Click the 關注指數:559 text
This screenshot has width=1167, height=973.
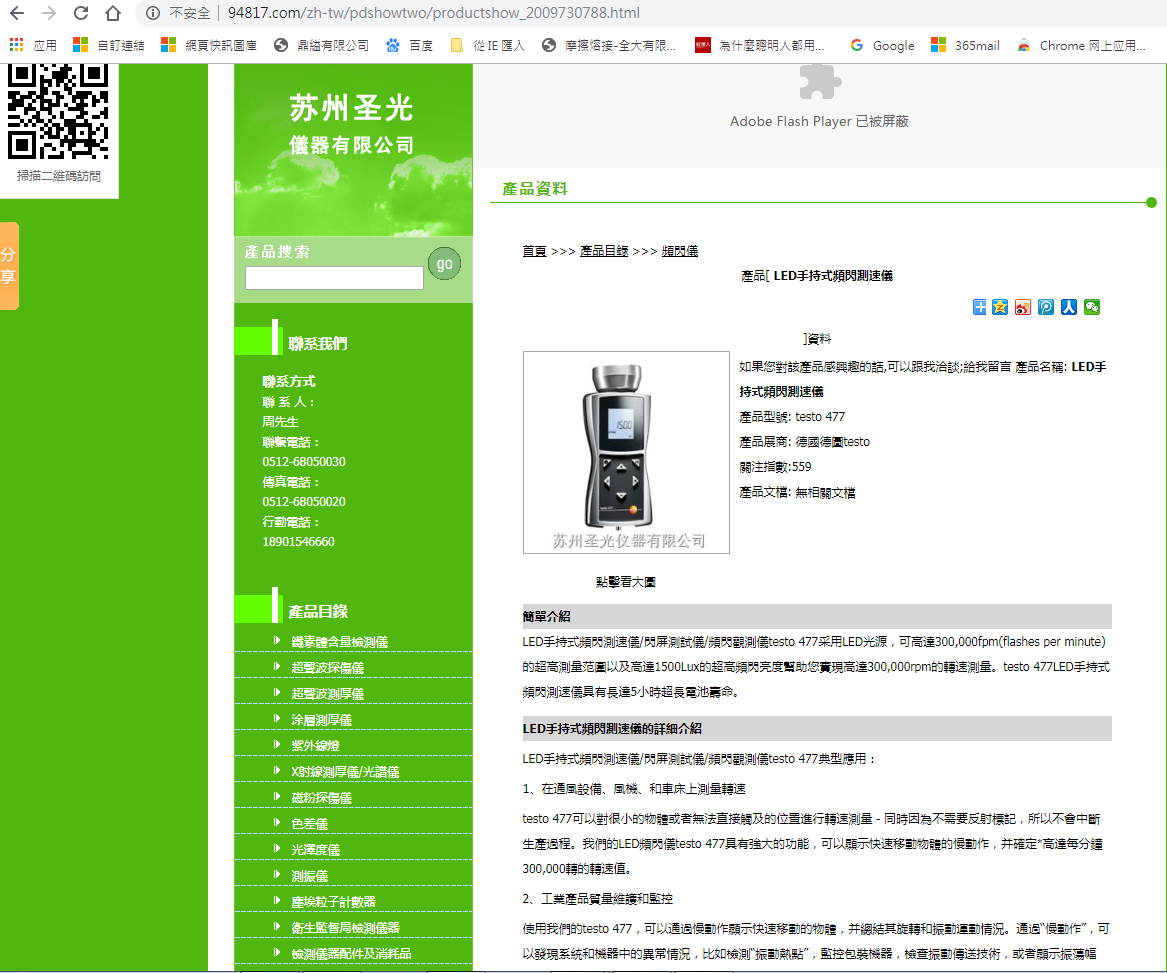pos(775,467)
